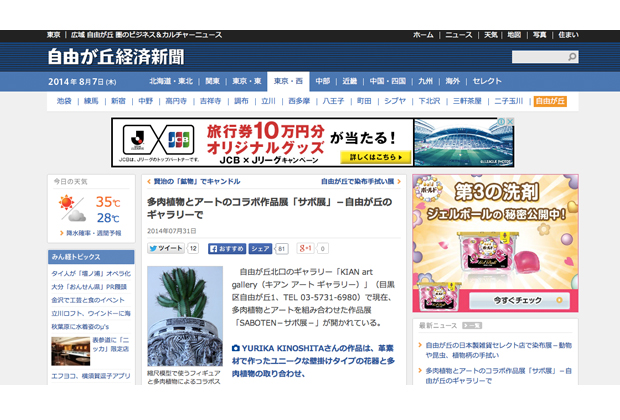This screenshot has width=620, height=420.
Task: Click the Google +1 button
Action: (306, 248)
